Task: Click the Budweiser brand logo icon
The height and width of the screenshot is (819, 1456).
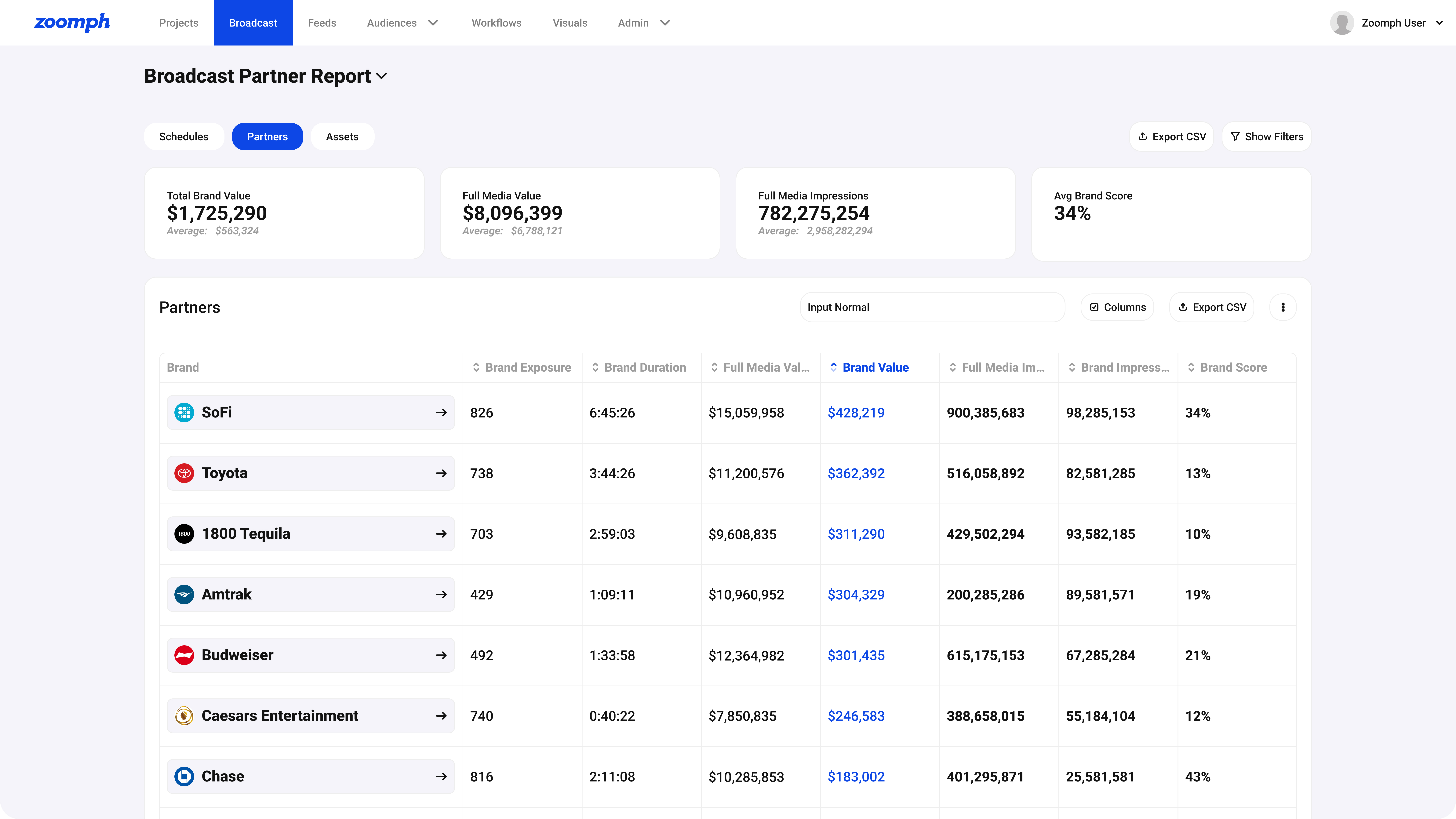Action: click(184, 655)
